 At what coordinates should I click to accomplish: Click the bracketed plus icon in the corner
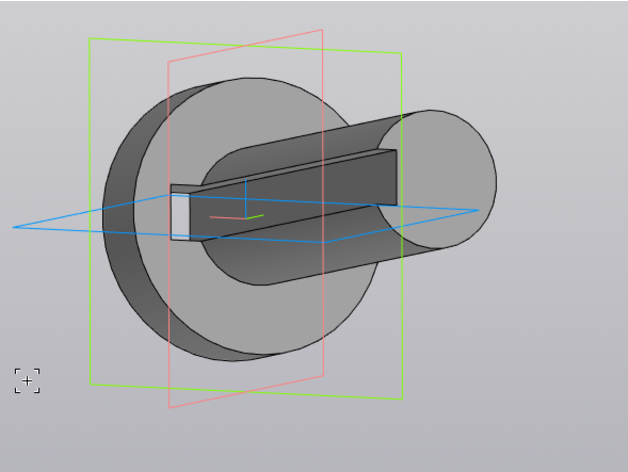27,381
